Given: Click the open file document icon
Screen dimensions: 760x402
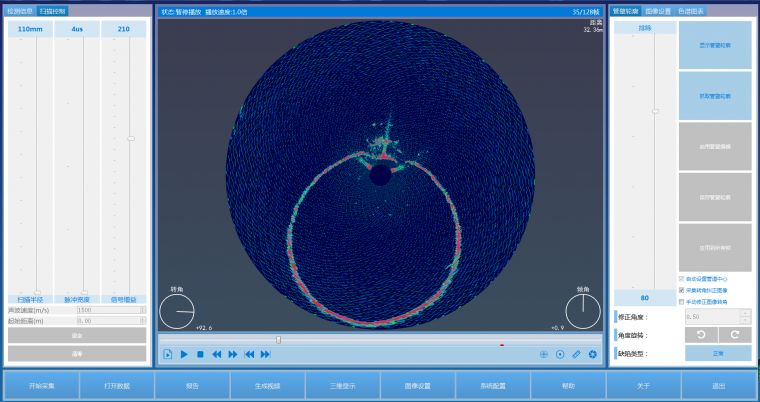Looking at the screenshot, I should (168, 354).
